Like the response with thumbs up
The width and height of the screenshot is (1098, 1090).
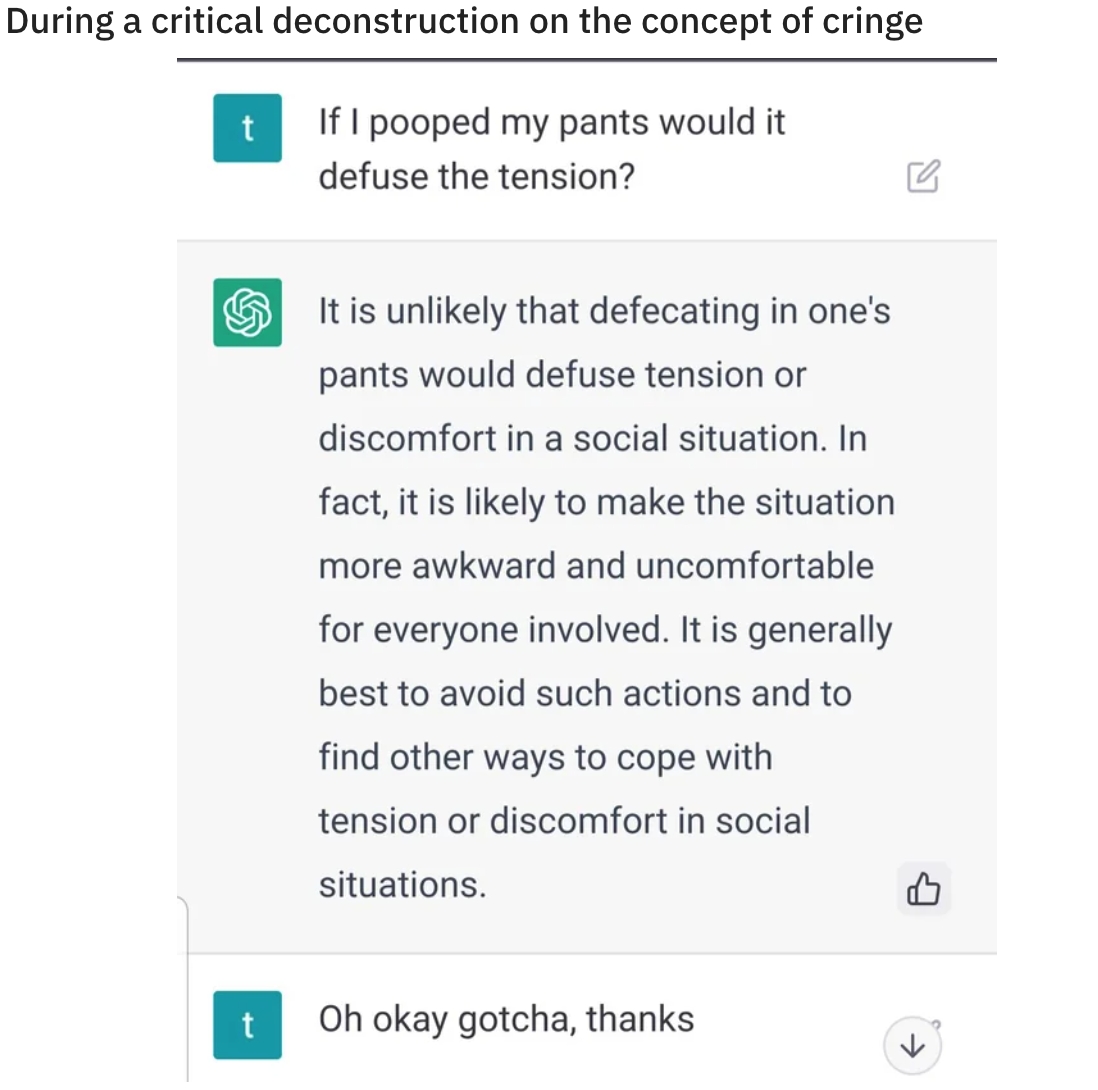(x=923, y=888)
